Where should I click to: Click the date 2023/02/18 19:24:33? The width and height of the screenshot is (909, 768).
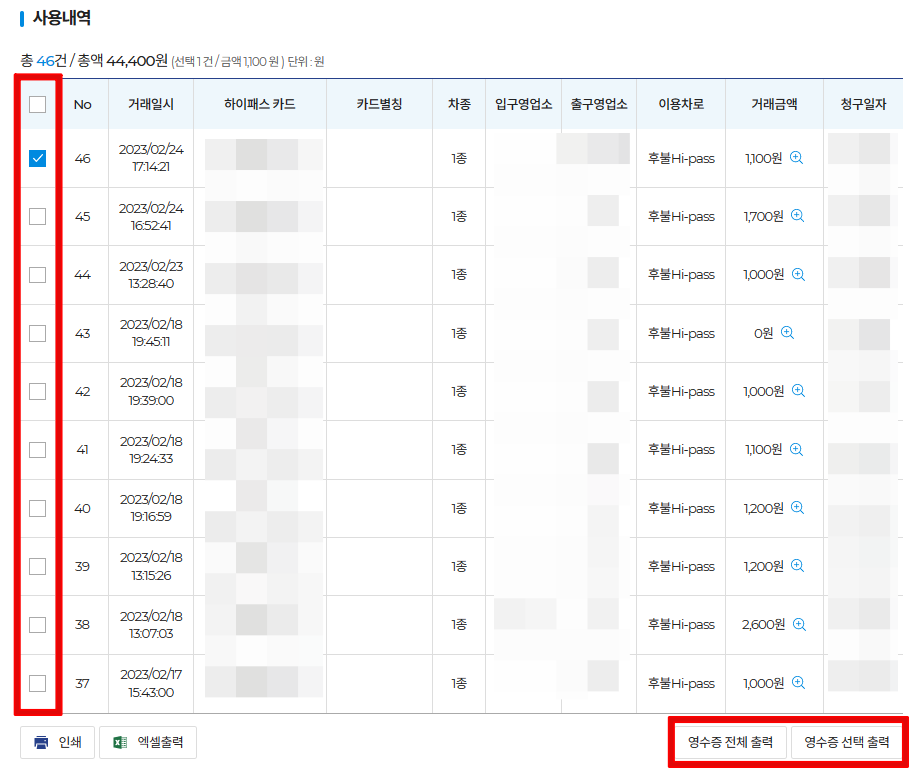(x=151, y=450)
